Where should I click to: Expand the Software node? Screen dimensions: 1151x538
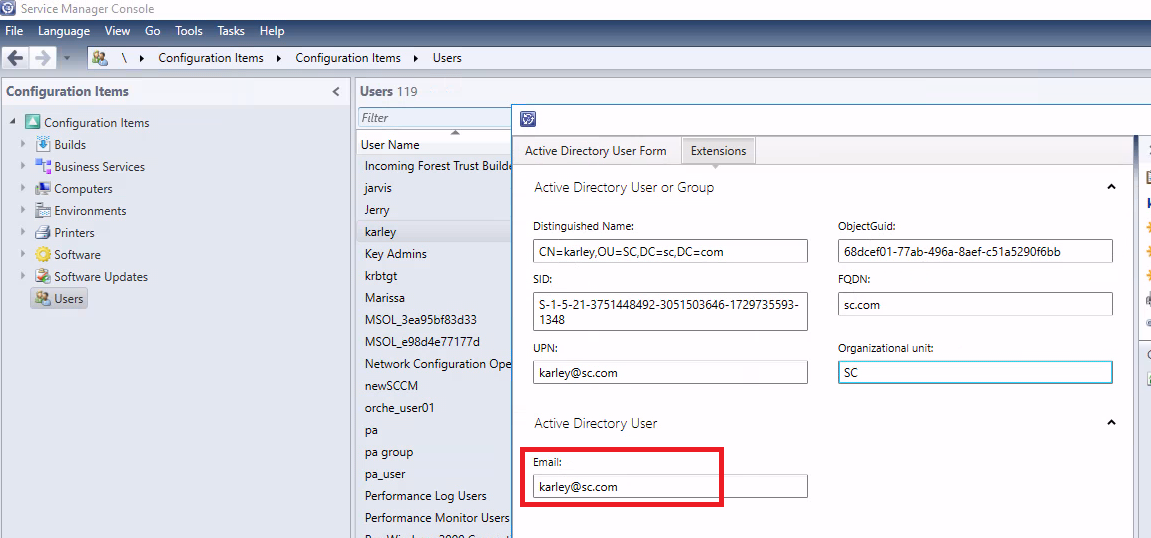coord(23,255)
